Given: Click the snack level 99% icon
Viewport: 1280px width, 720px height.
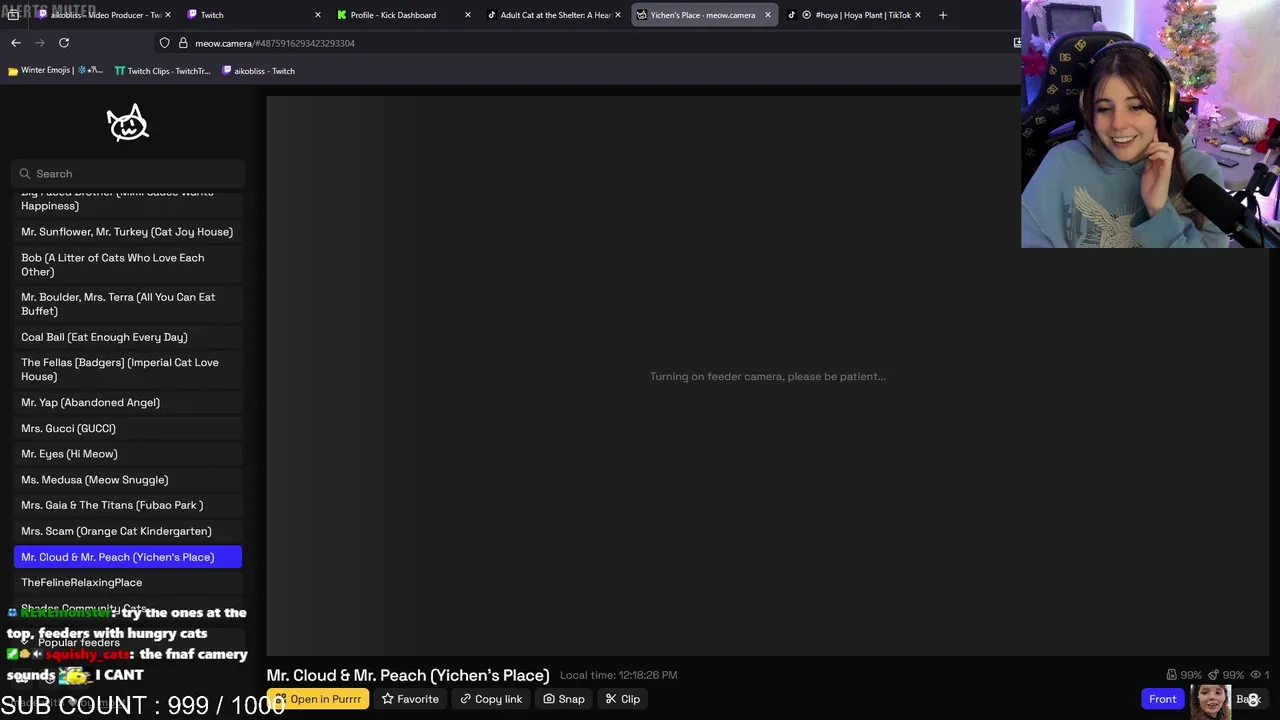Looking at the screenshot, I should point(1214,675).
